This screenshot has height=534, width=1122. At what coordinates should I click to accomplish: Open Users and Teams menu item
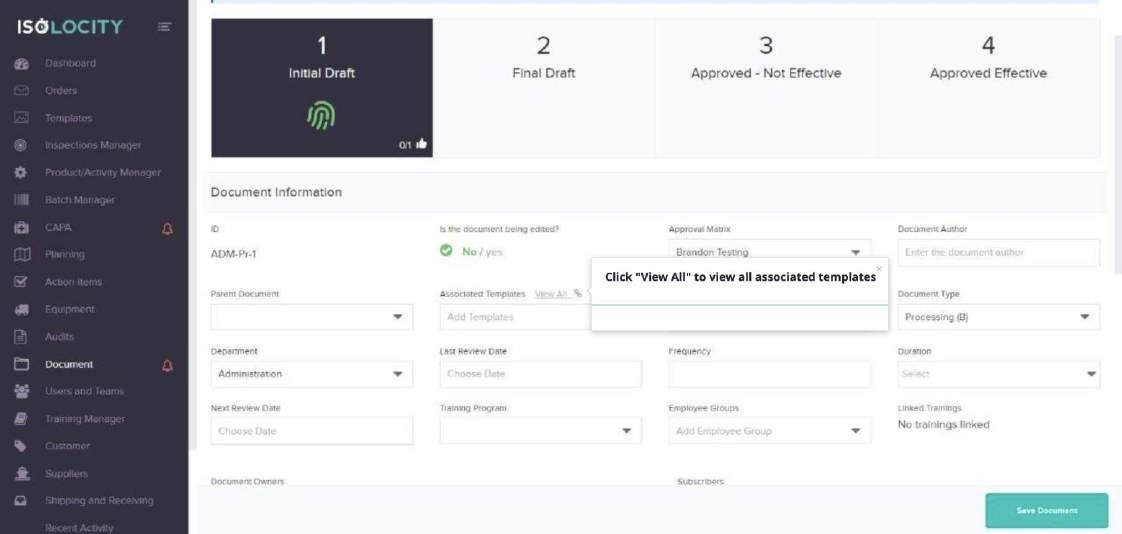pyautogui.click(x=84, y=392)
